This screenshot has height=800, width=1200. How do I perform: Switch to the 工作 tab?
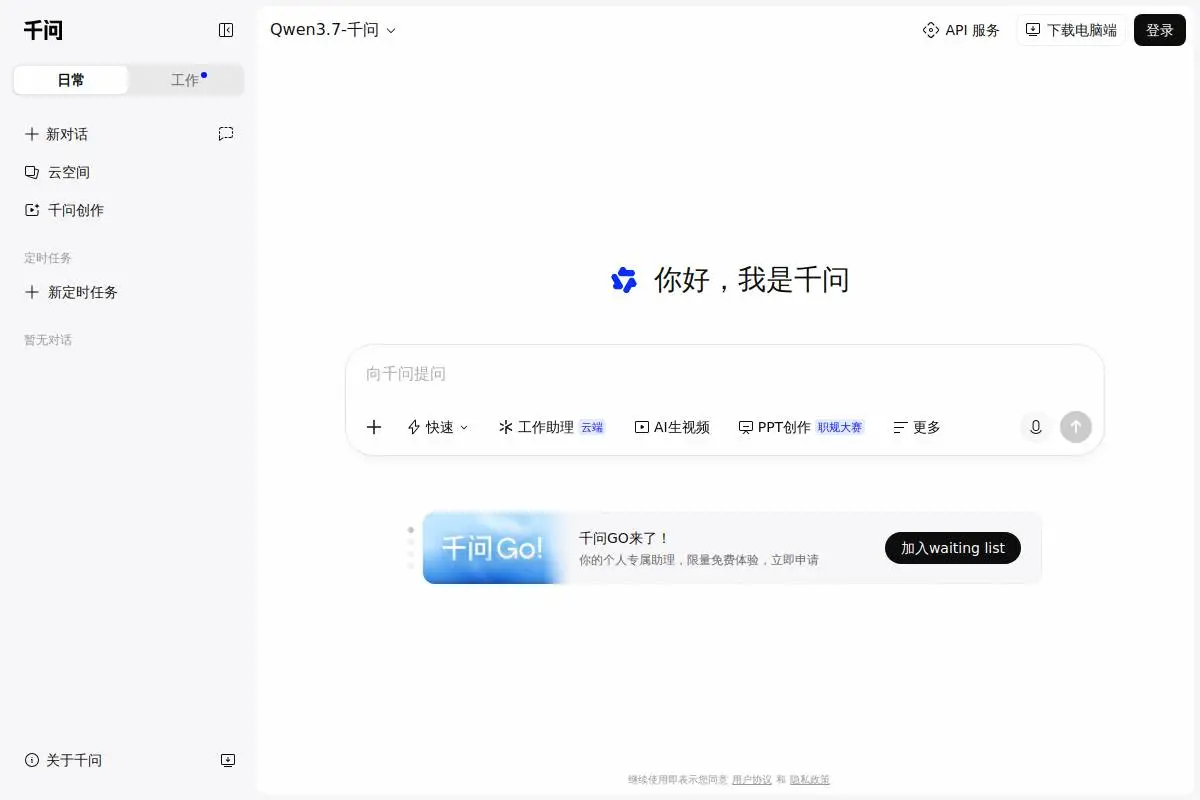coord(186,80)
